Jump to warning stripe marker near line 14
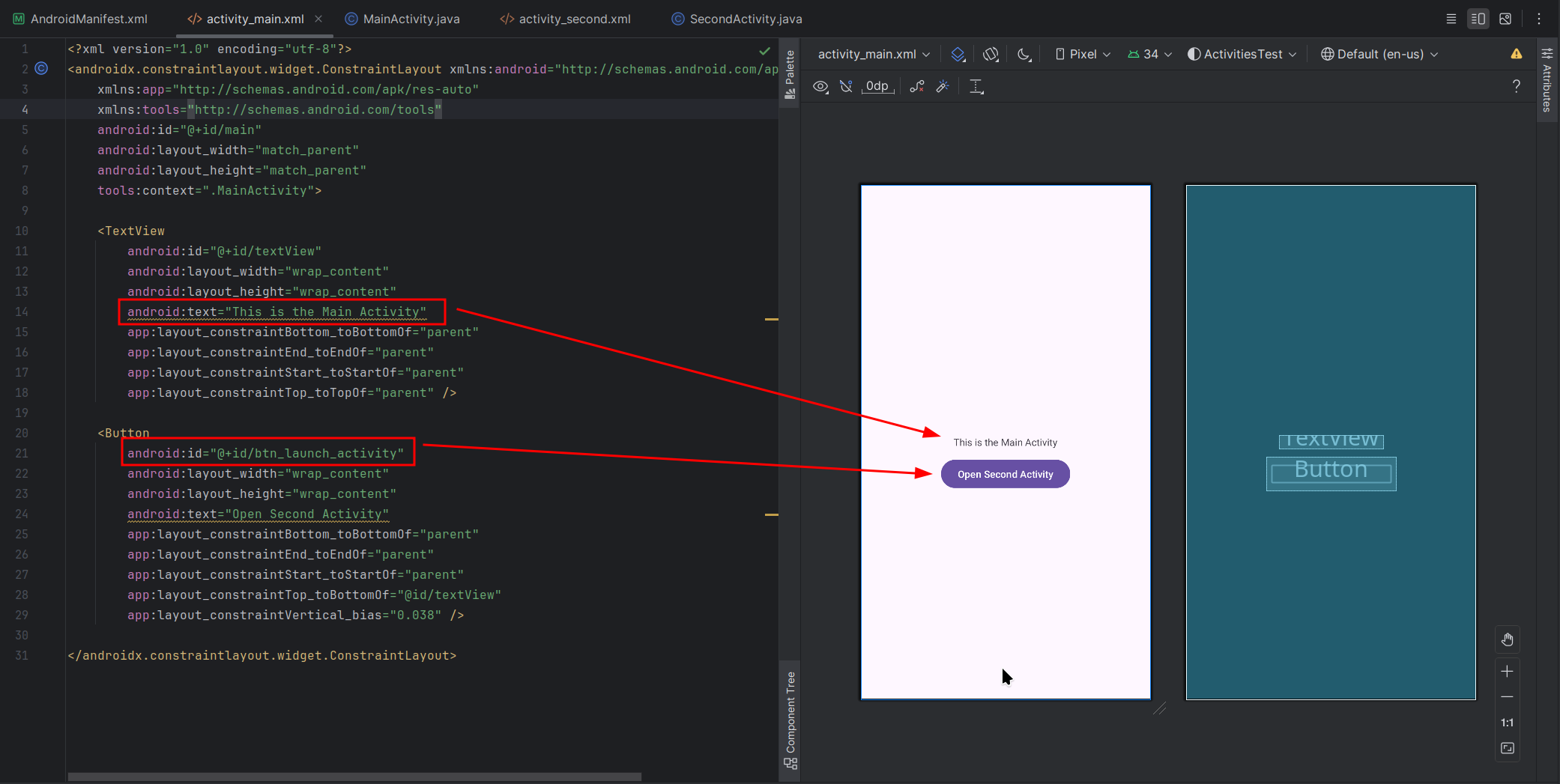 (x=771, y=319)
